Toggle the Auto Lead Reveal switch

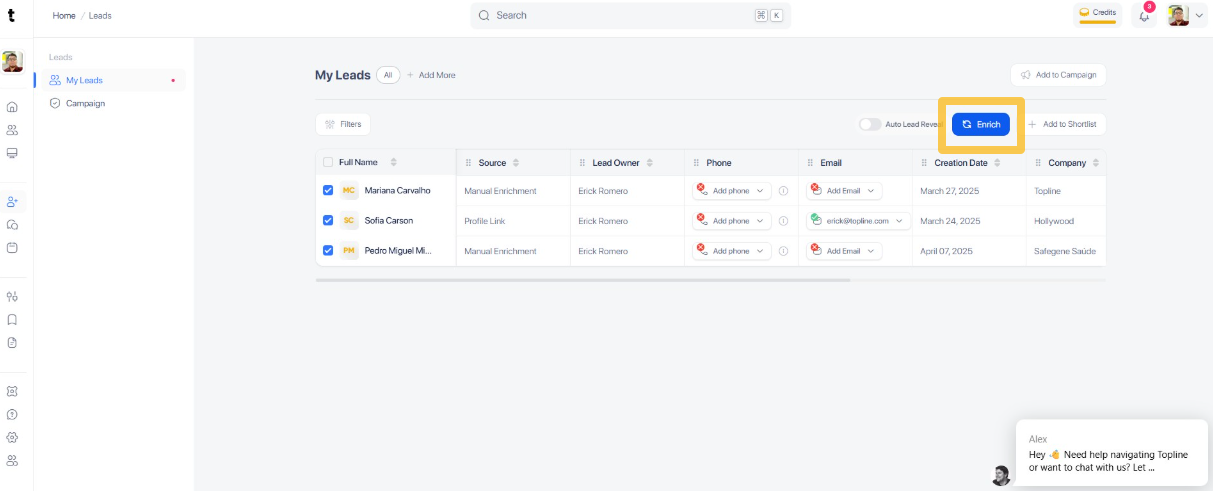[x=870, y=124]
